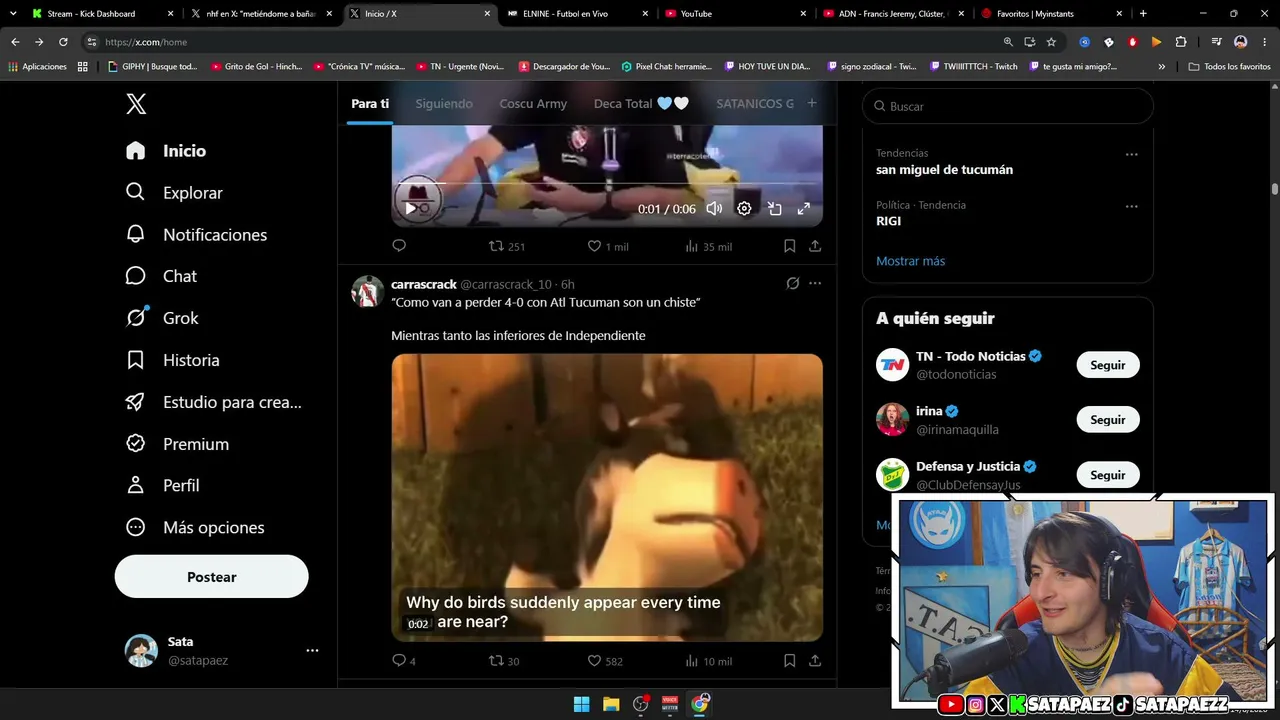Image resolution: width=1280 pixels, height=720 pixels.
Task: Open the san miguel de tucumán trend
Action: pyautogui.click(x=945, y=170)
